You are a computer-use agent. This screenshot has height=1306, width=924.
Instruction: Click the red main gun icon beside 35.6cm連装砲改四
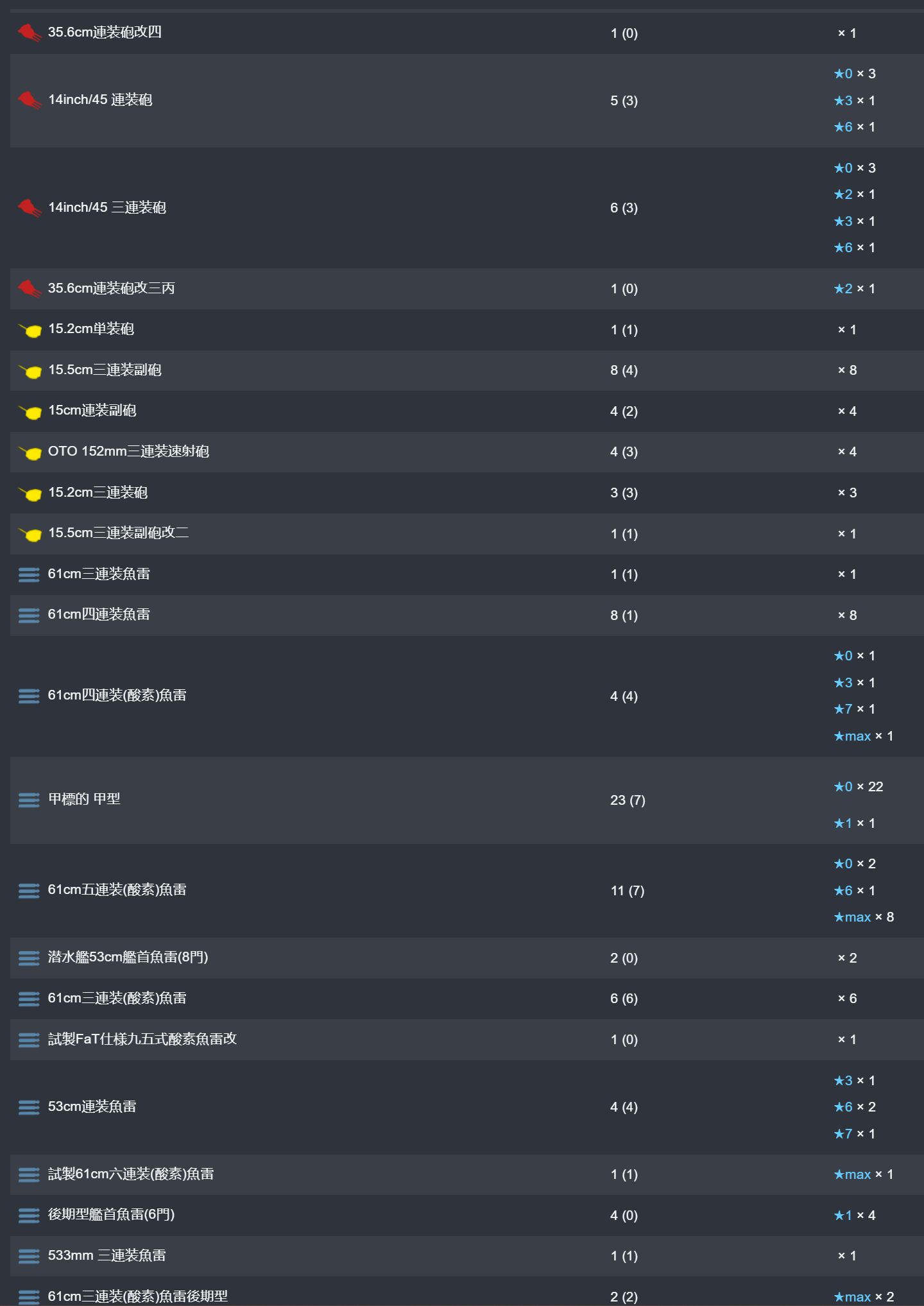pyautogui.click(x=30, y=33)
